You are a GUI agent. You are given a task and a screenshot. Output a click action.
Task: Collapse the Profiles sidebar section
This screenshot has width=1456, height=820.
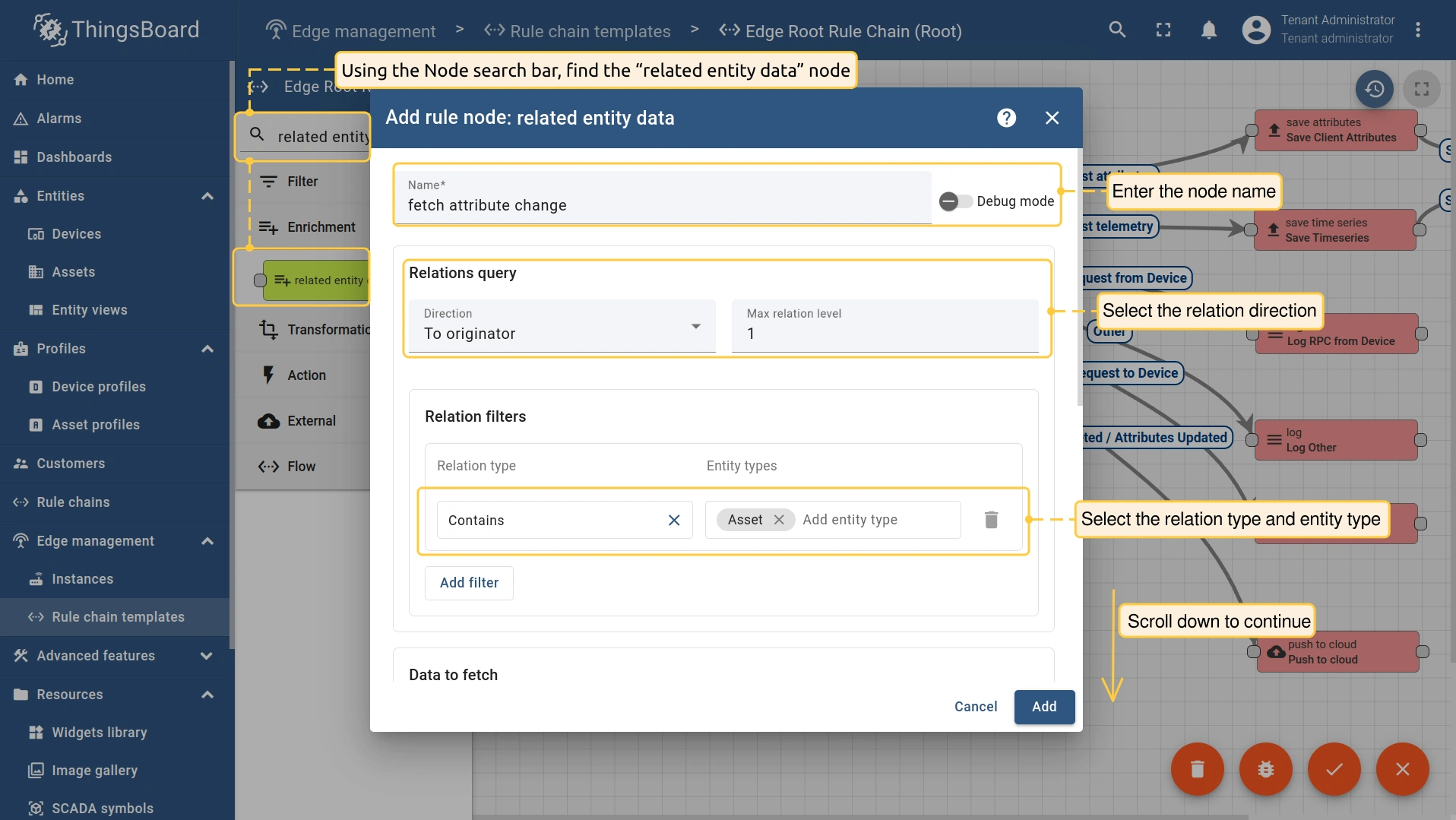[x=207, y=349]
